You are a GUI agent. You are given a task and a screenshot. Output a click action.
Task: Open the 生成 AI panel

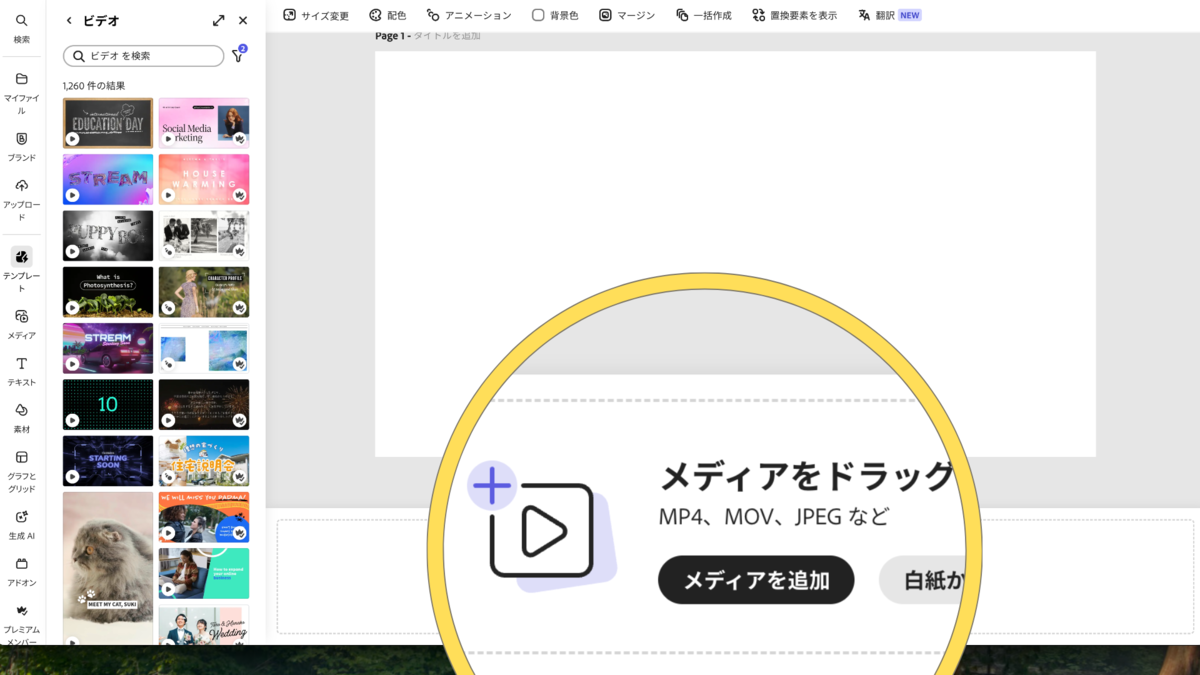click(21, 524)
